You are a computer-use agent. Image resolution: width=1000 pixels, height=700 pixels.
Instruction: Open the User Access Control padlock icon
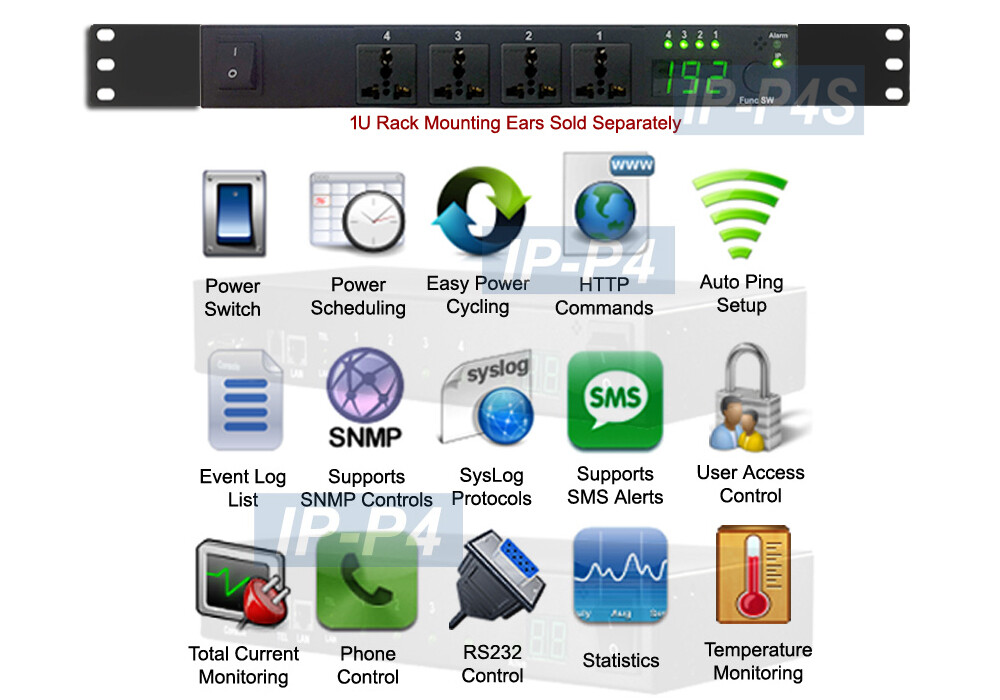click(x=750, y=398)
